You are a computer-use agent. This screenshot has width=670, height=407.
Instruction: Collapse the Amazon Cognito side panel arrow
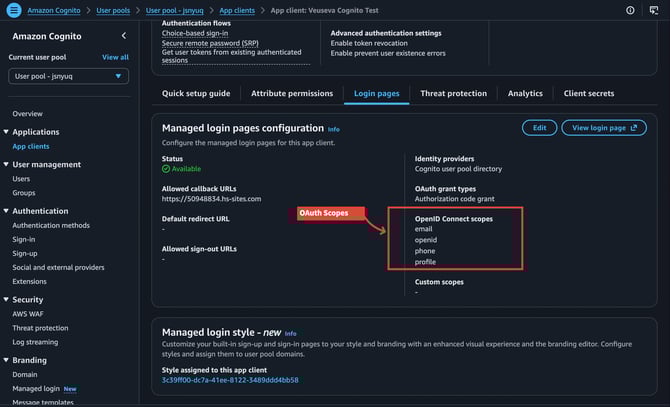124,36
